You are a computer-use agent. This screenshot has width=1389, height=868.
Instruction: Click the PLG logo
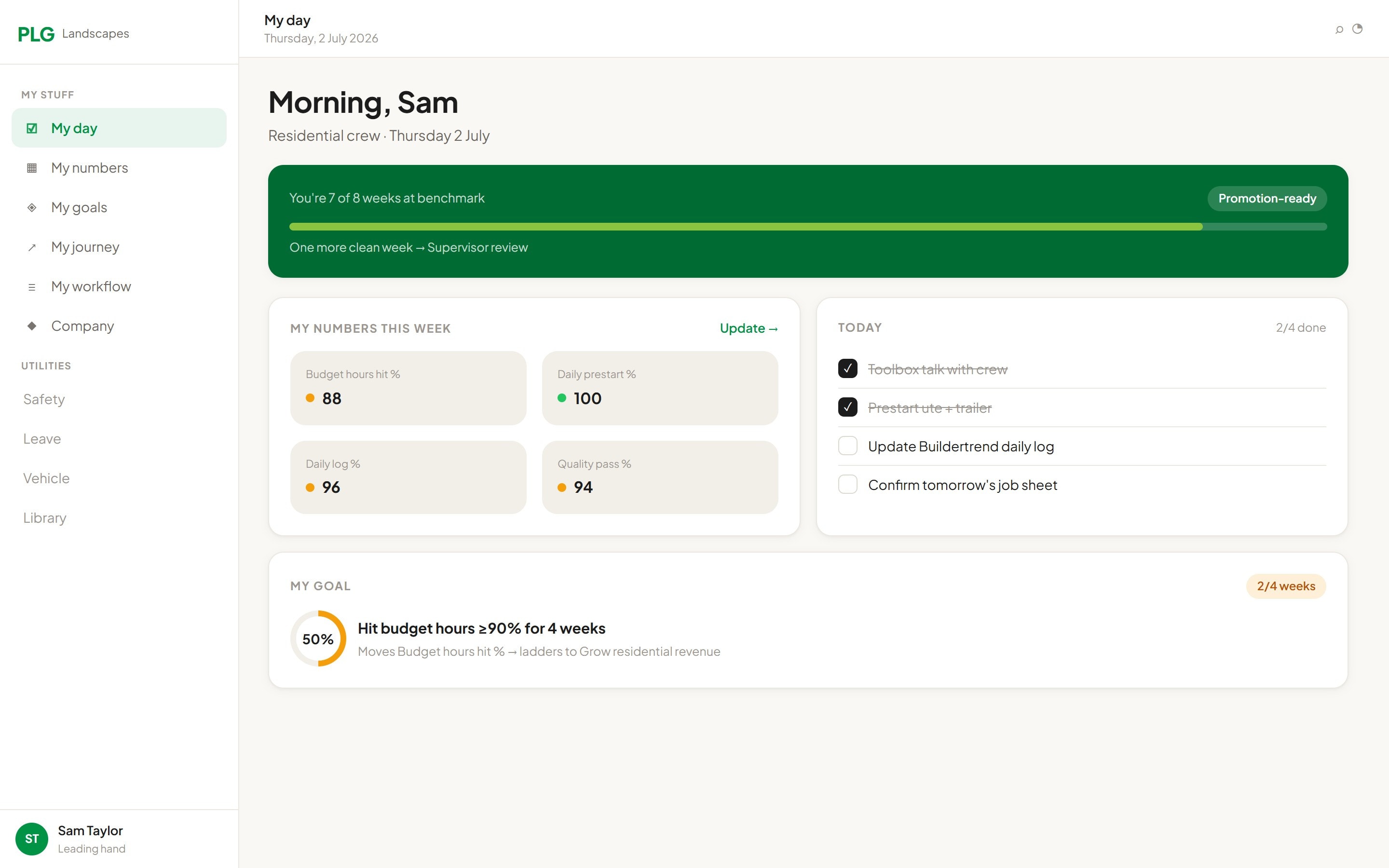click(x=36, y=34)
